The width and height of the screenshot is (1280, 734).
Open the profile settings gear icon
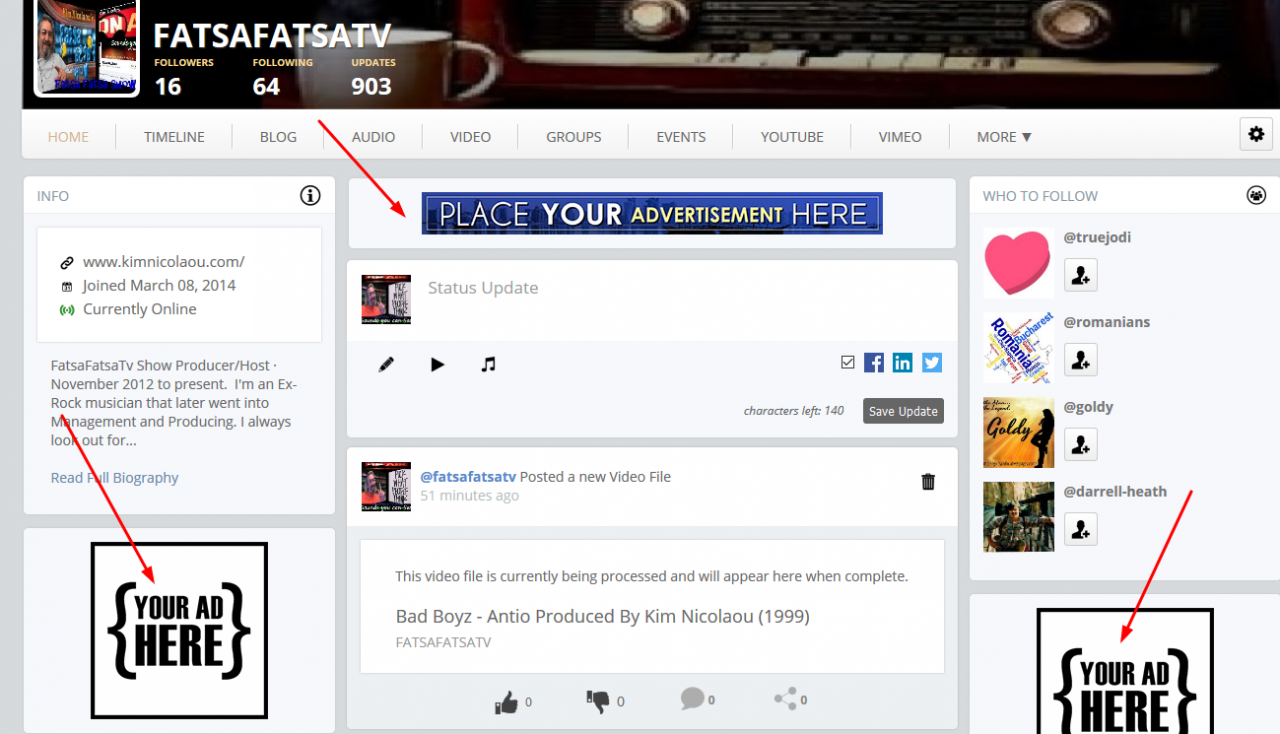(x=1256, y=134)
